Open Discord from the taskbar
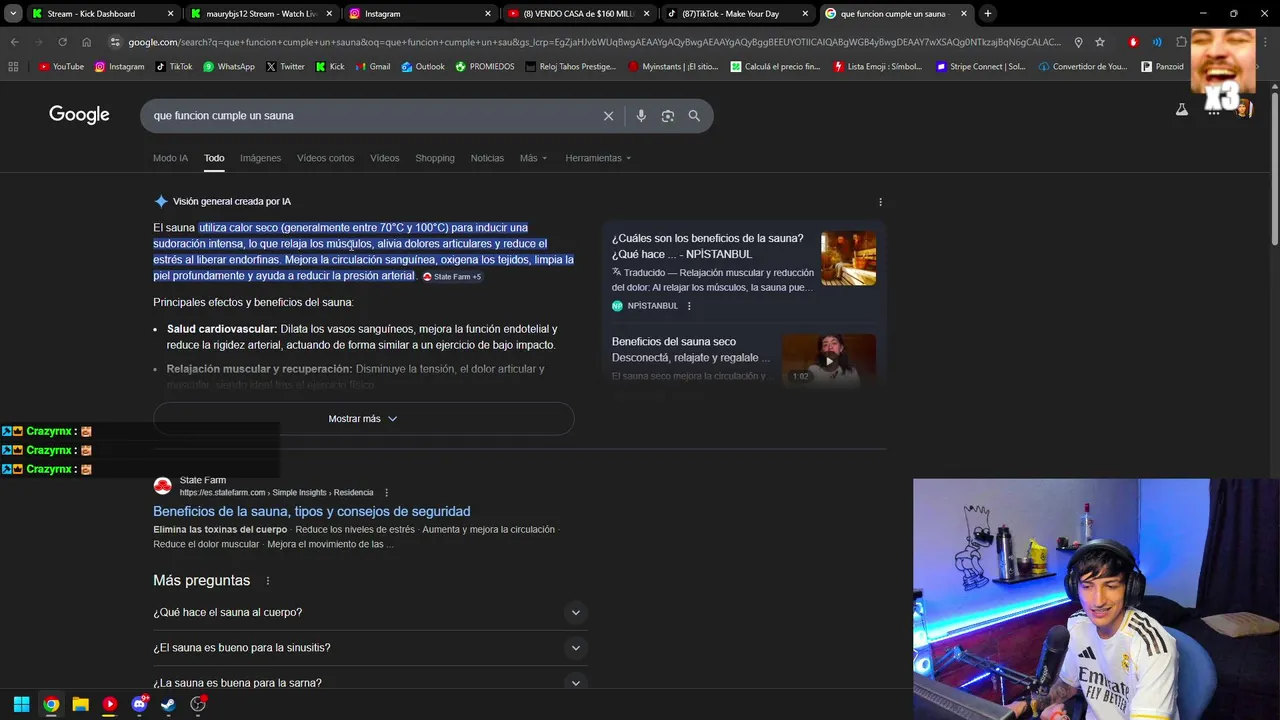1280x720 pixels. [139, 704]
